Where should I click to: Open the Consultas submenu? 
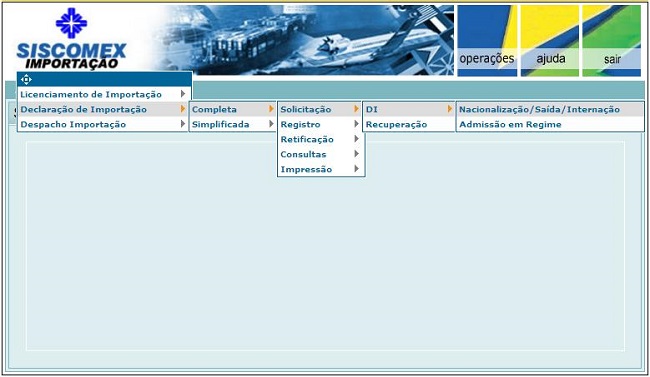click(321, 154)
